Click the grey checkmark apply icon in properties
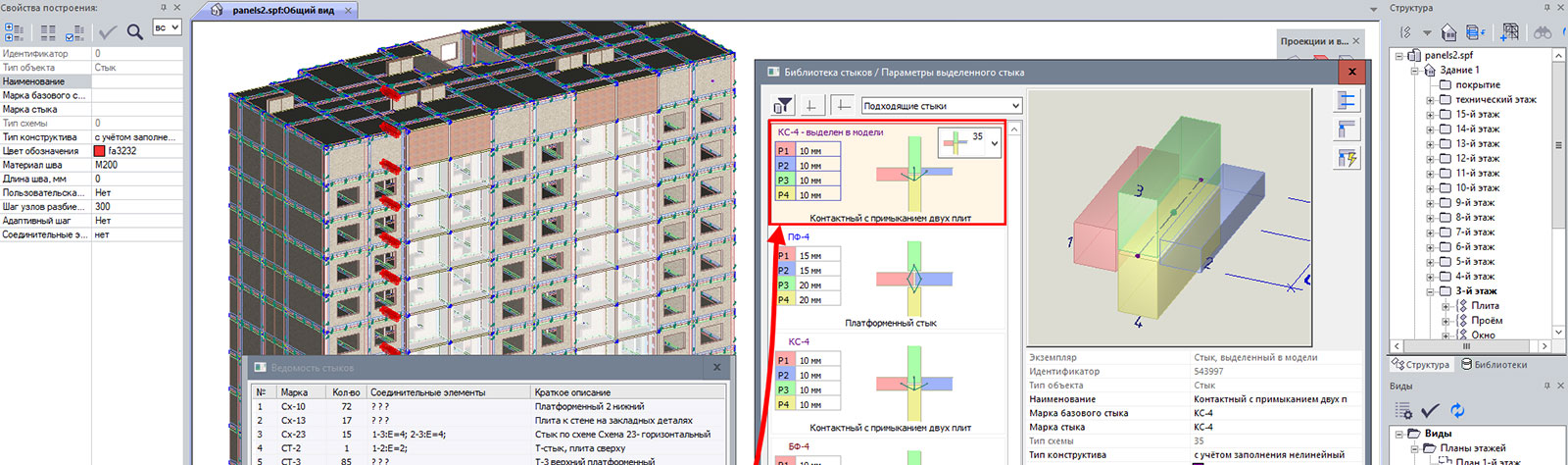This screenshot has height=465, width=1568. (107, 32)
